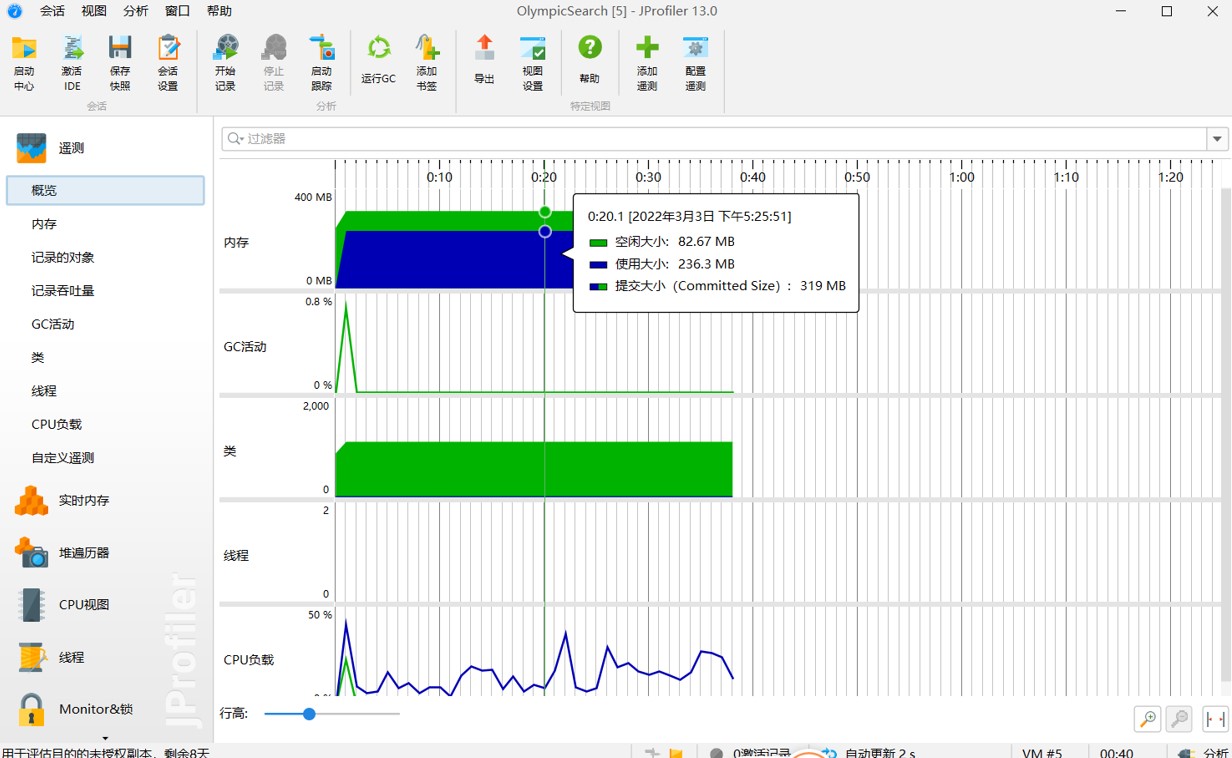Screen dimensions: 1232x758
Task: Click the 0:10 timeline mark
Action: coord(439,177)
